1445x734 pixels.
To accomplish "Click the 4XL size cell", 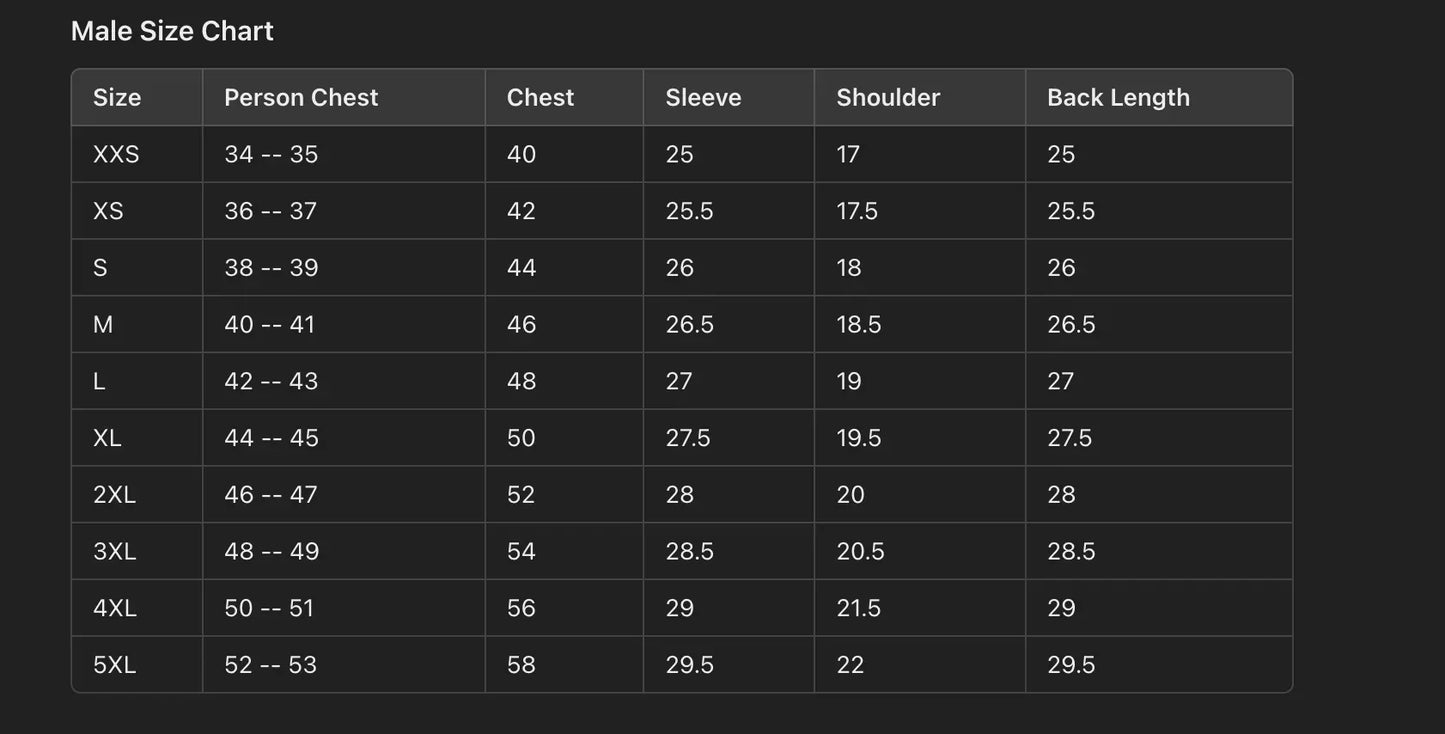I will [x=114, y=608].
